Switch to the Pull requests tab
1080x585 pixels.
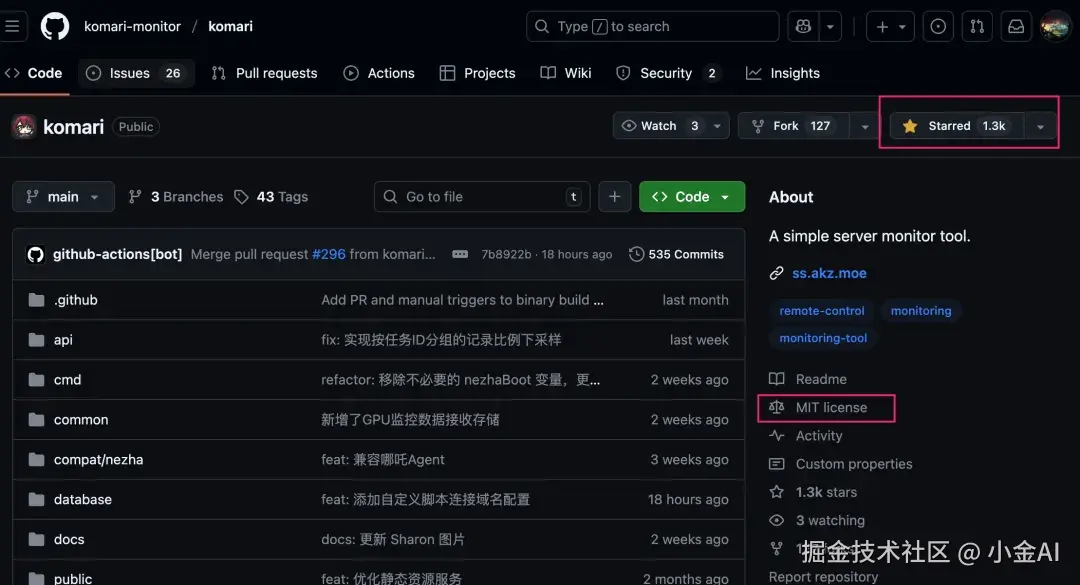pos(264,73)
